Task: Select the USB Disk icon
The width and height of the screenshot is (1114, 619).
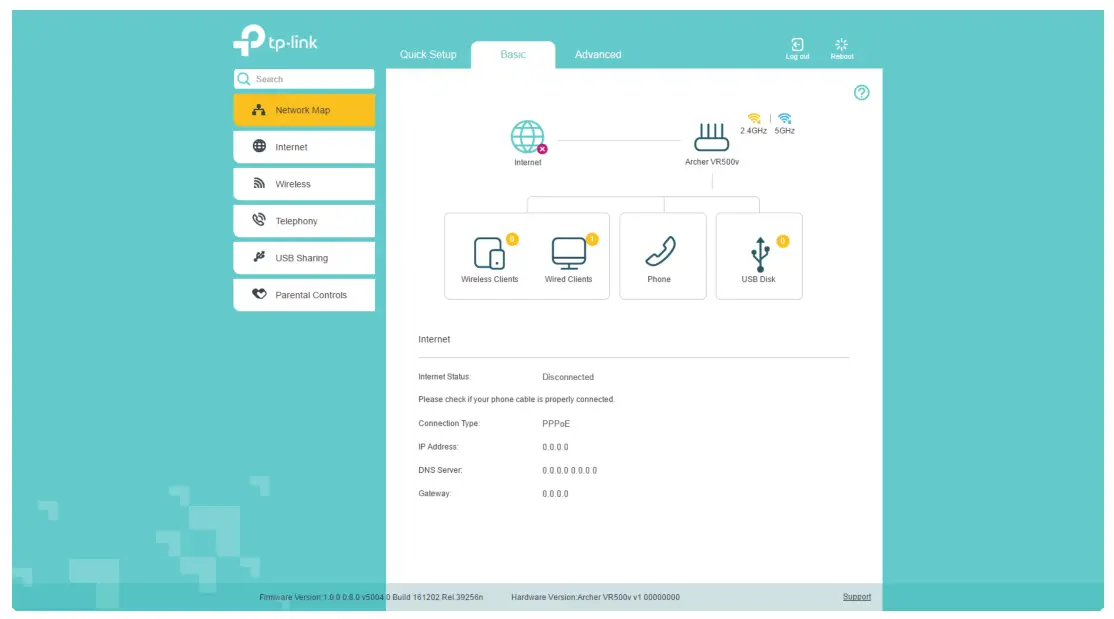Action: (759, 254)
